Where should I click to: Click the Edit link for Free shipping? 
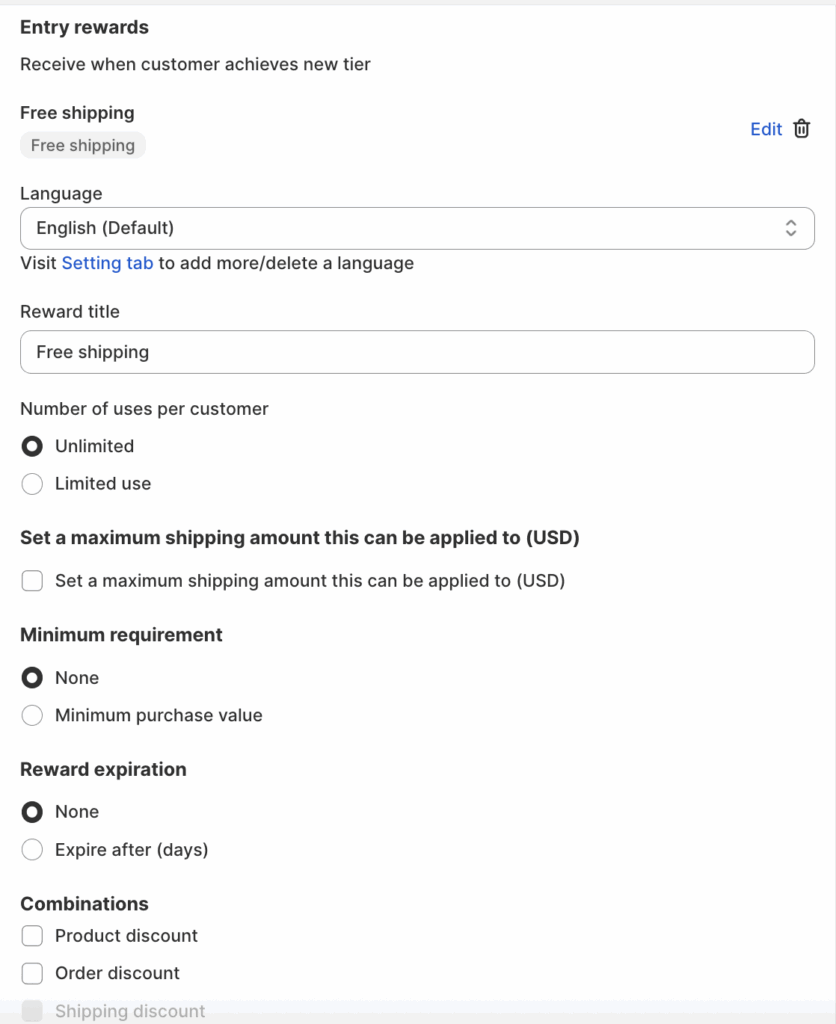766,129
